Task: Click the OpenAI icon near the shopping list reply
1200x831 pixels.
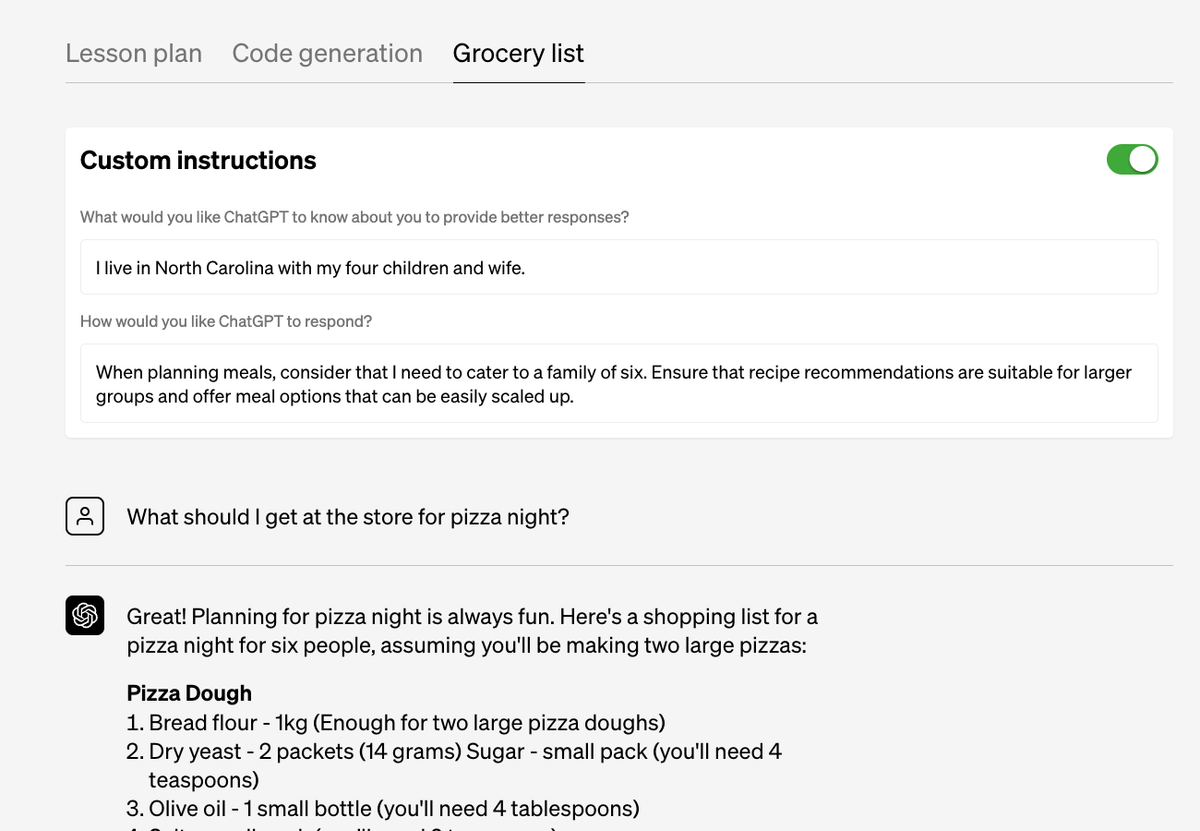Action: tap(84, 615)
